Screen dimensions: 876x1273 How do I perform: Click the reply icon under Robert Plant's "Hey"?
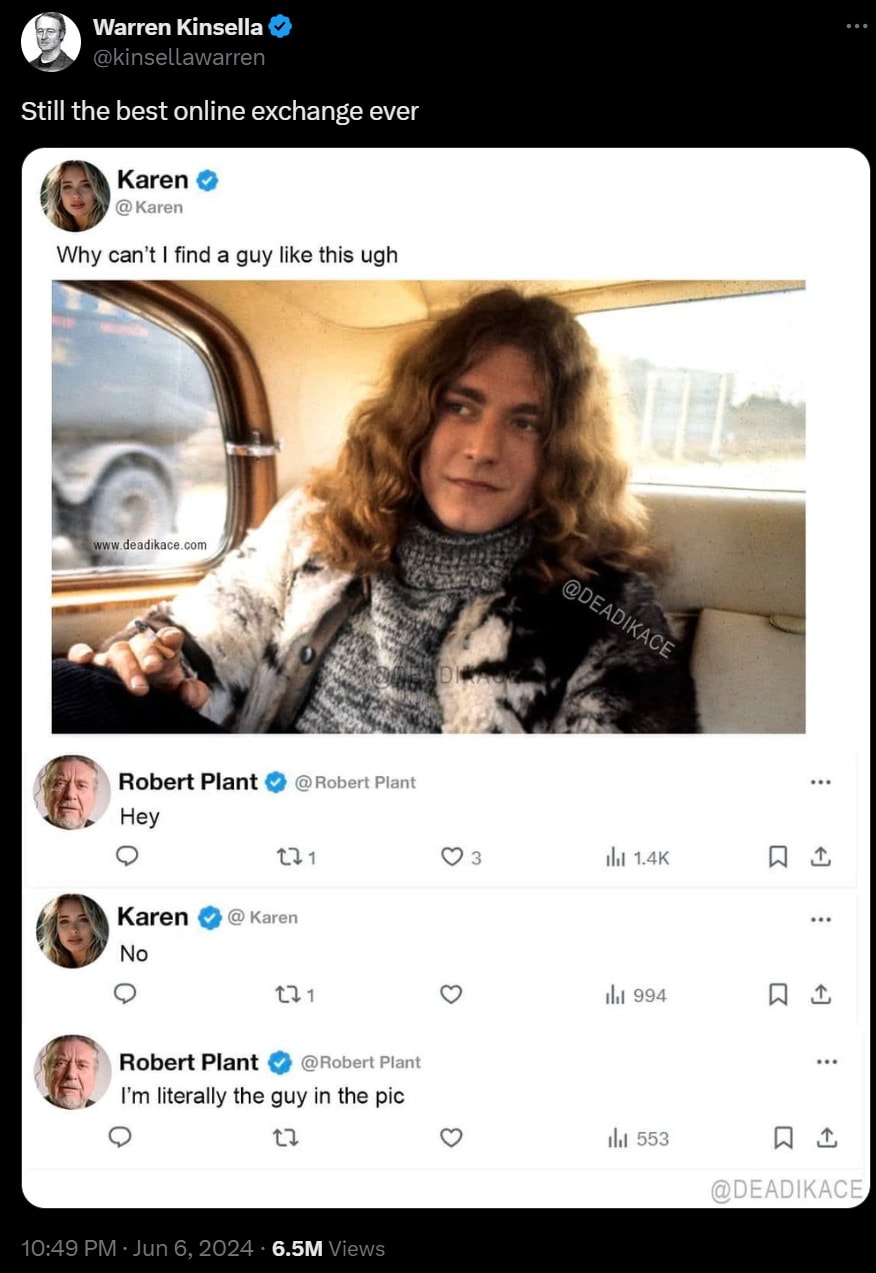click(127, 856)
